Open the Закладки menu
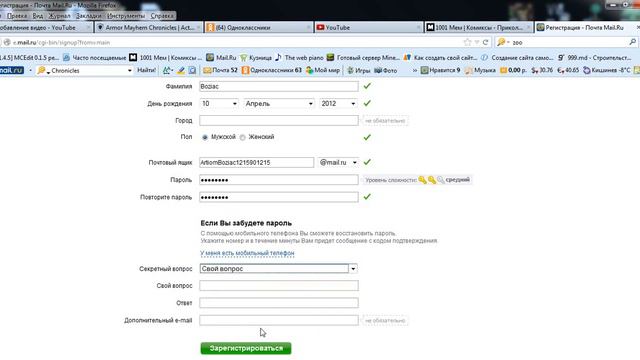 pos(89,16)
